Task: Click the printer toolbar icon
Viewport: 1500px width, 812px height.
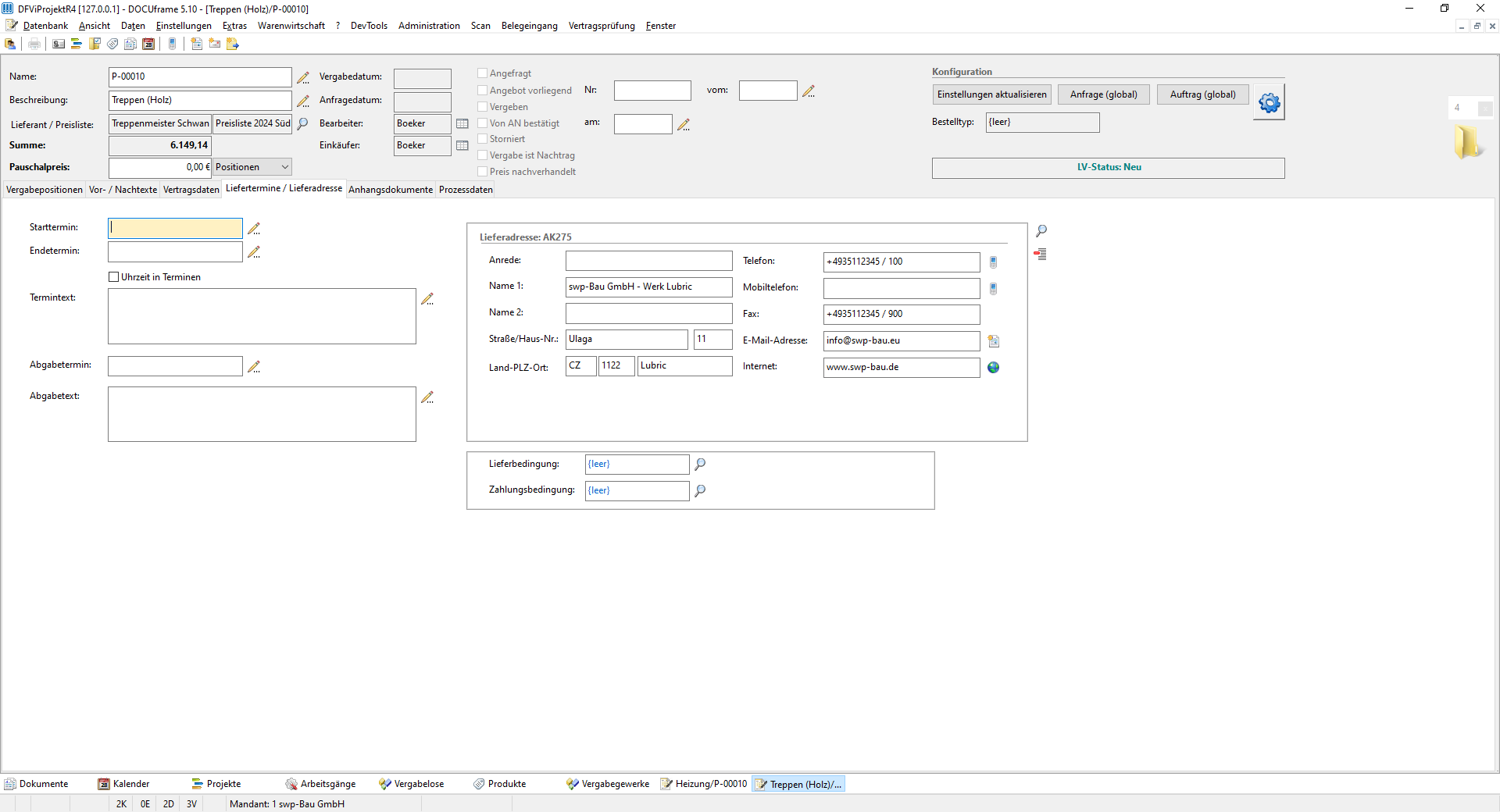Action: (x=34, y=45)
